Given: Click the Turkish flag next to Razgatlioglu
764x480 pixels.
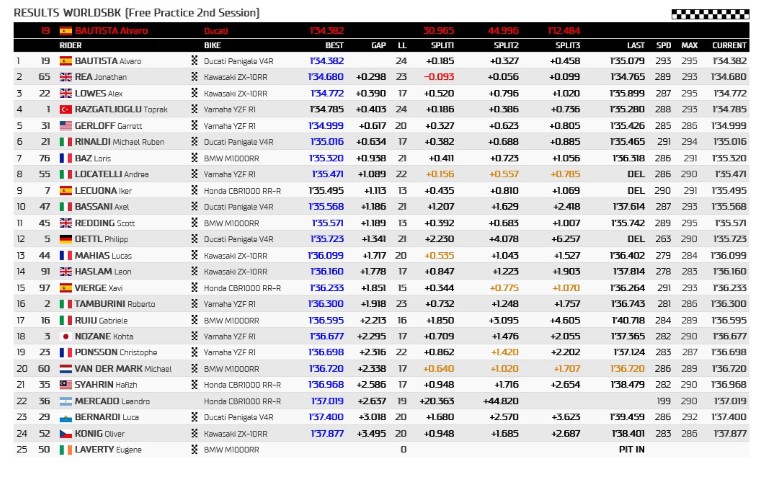Looking at the screenshot, I should 67,109.
